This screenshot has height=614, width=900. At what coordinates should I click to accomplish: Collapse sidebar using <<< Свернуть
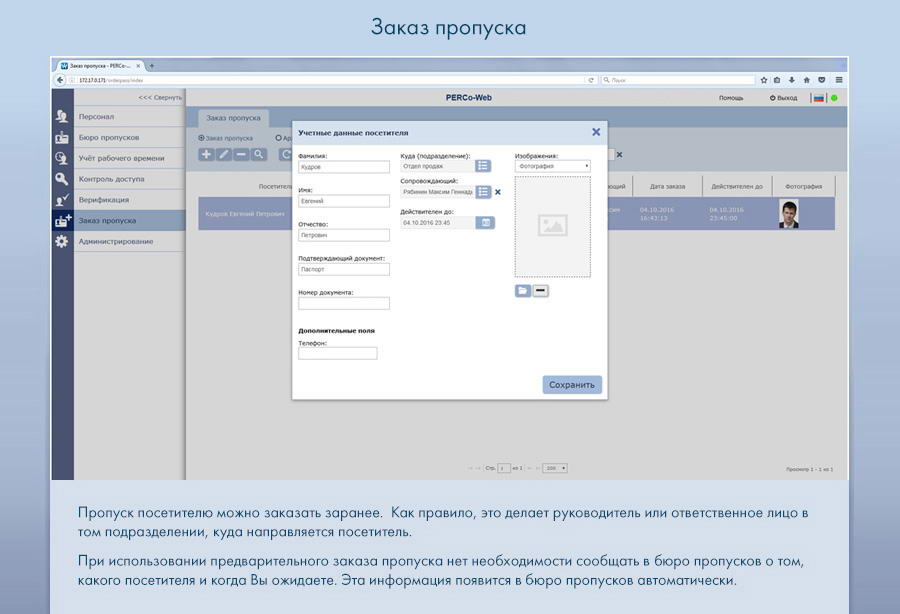tap(159, 97)
